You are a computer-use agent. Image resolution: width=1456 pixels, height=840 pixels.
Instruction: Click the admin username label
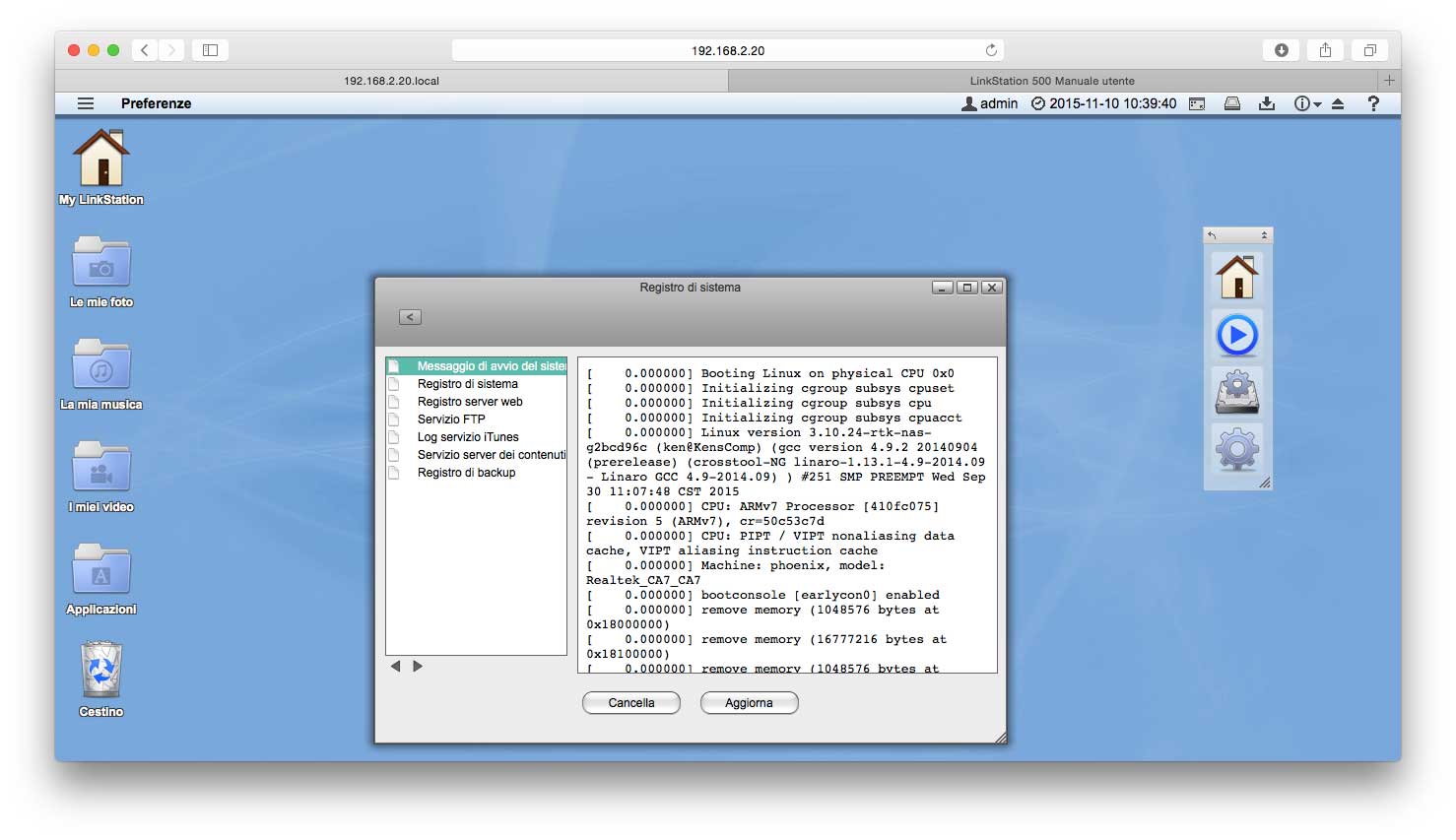pyautogui.click(x=999, y=103)
